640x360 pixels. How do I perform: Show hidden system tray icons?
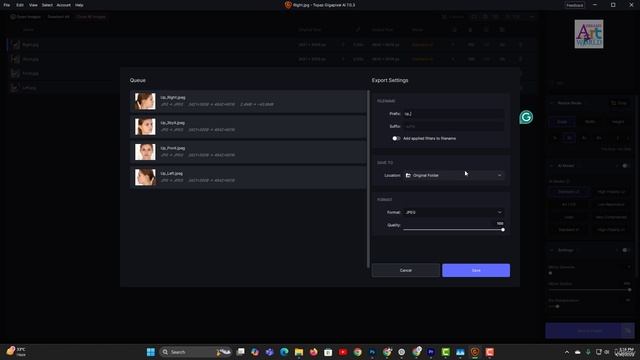coord(567,352)
